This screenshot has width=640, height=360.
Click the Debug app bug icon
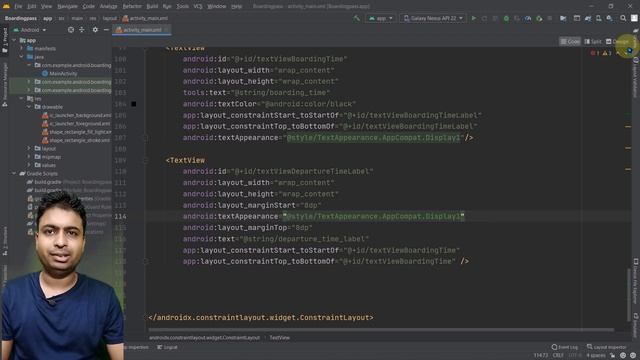(506, 18)
